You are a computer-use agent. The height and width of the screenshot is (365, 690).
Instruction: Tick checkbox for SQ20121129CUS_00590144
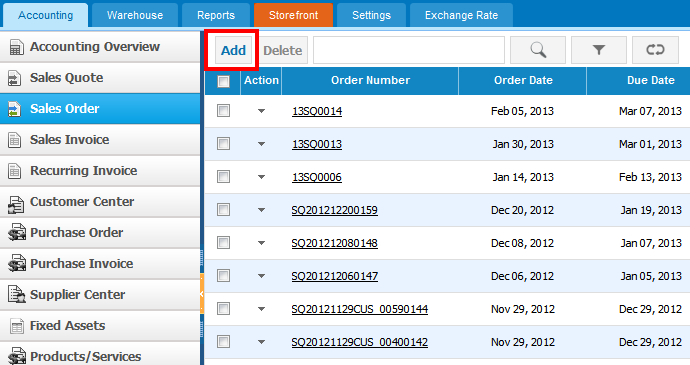click(x=224, y=309)
